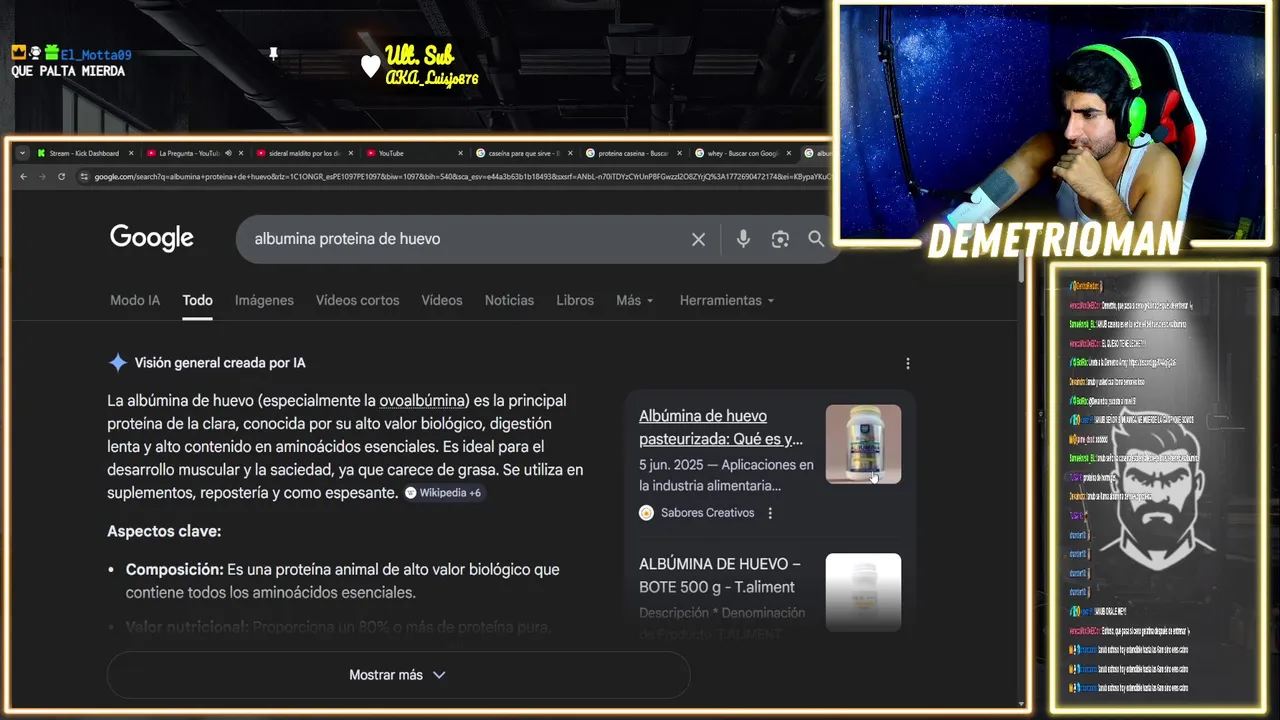This screenshot has width=1280, height=720.
Task: Click the pin icon in top overlay
Action: coord(273,54)
